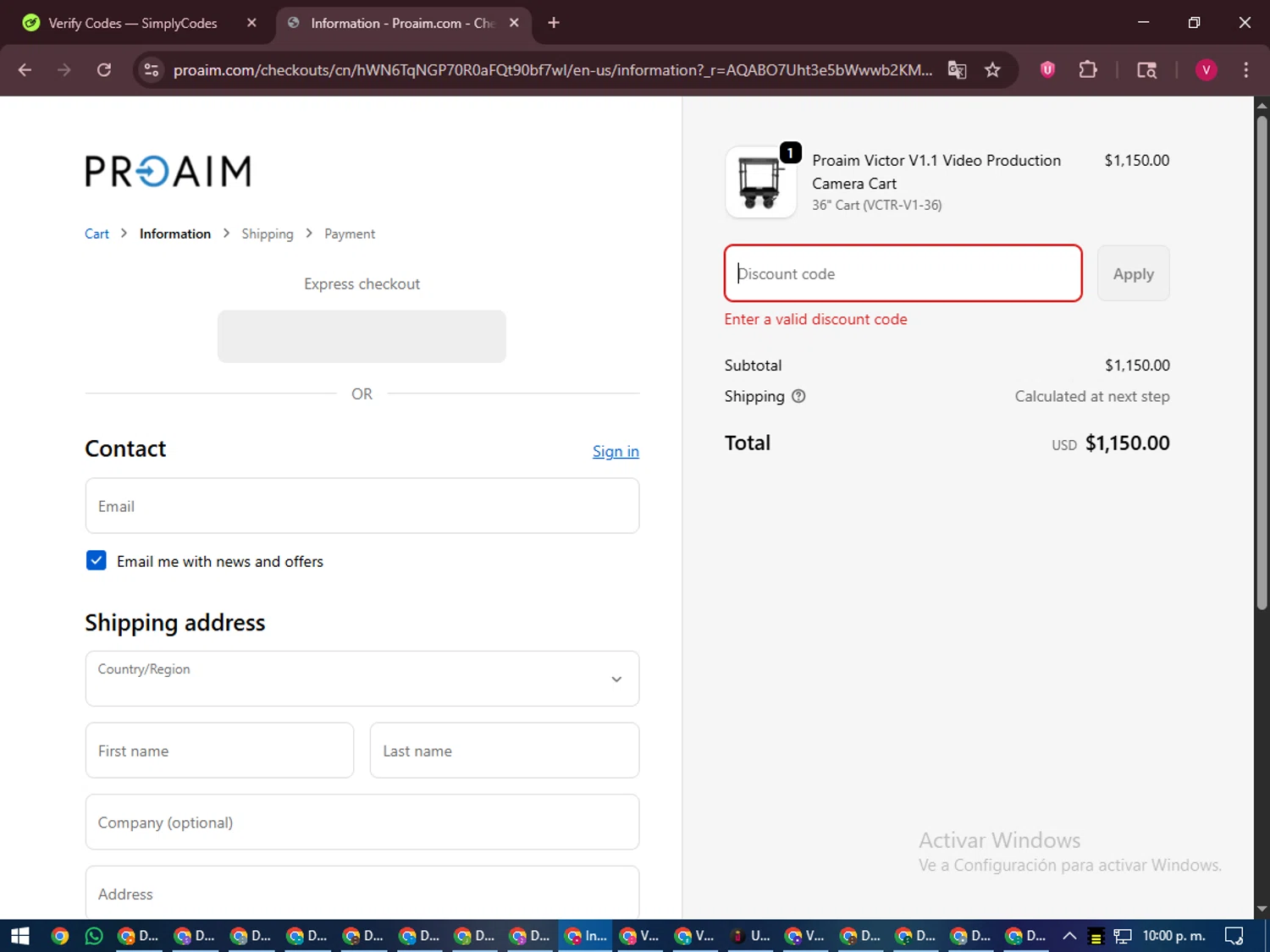Click the Sign in link
Image resolution: width=1270 pixels, height=952 pixels.
[616, 451]
